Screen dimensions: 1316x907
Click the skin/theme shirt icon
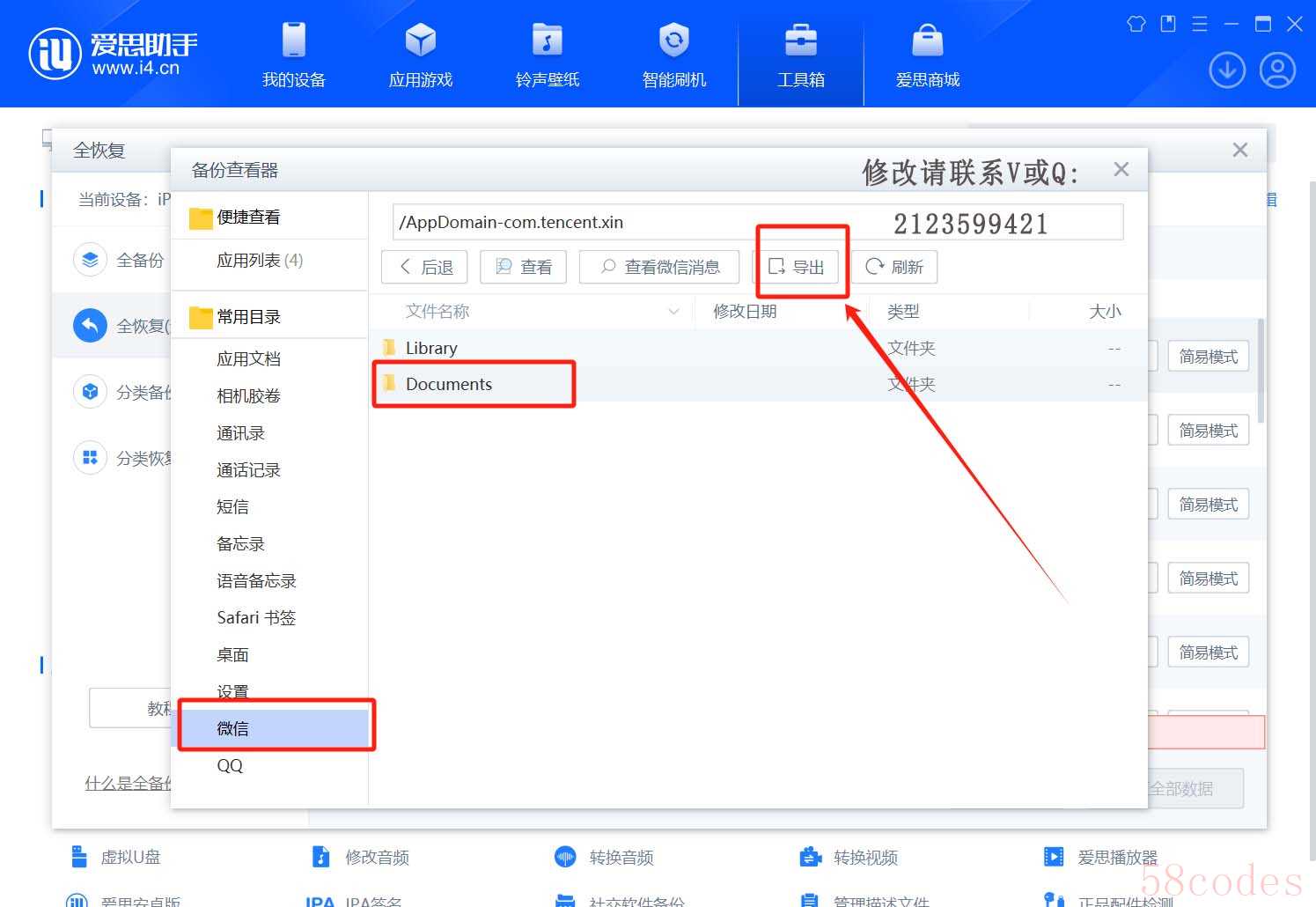[x=1136, y=24]
